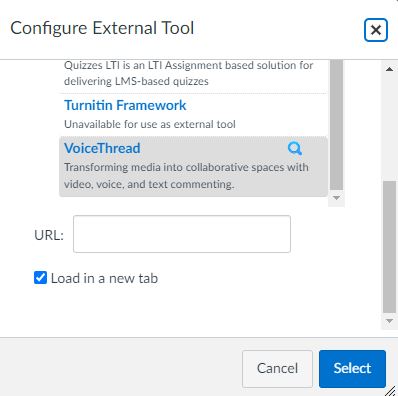
Task: Click the tool list scrollbar thumb
Action: tap(336, 125)
